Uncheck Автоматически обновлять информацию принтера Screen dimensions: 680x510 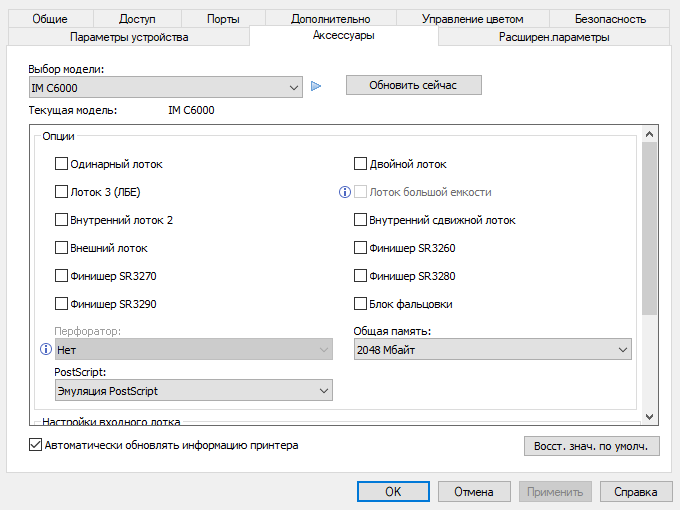(36, 445)
